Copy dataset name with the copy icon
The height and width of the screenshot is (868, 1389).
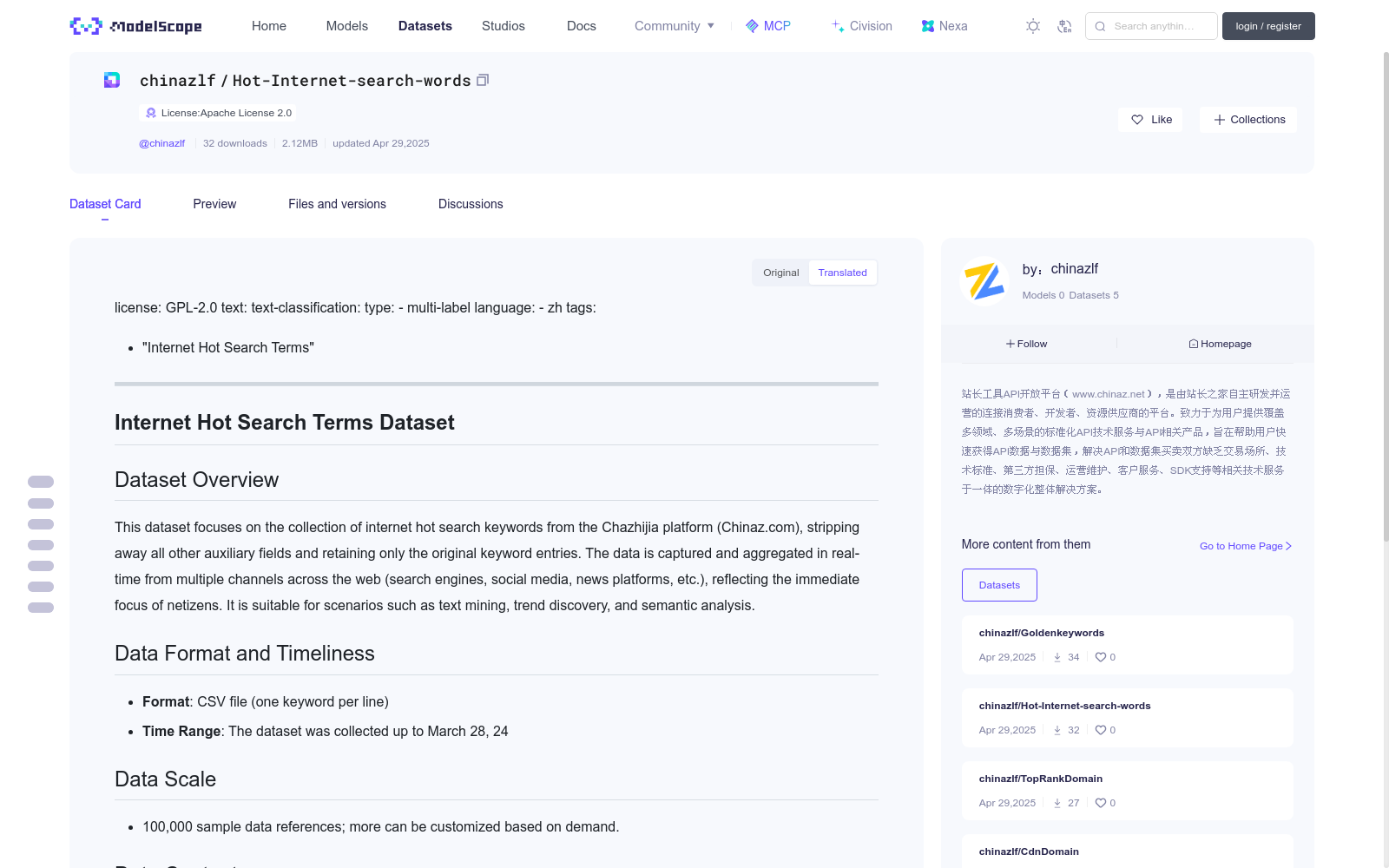click(483, 80)
